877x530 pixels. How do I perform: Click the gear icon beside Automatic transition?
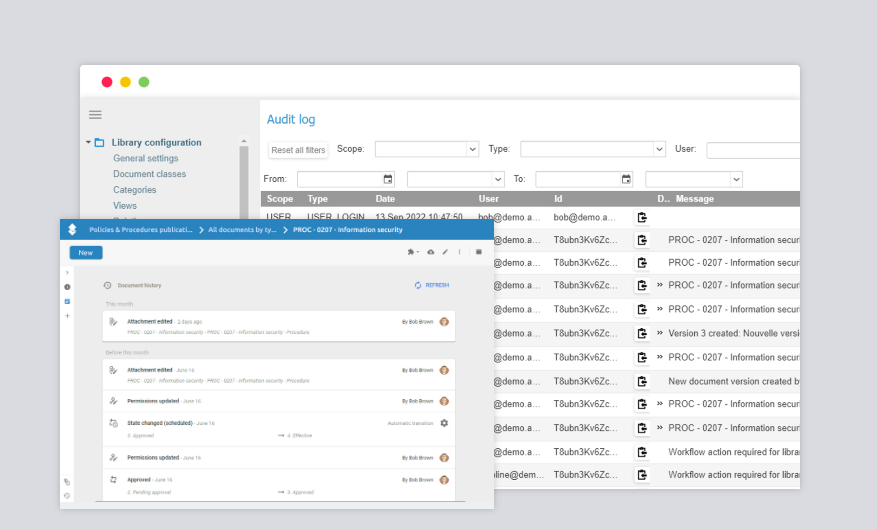[444, 423]
